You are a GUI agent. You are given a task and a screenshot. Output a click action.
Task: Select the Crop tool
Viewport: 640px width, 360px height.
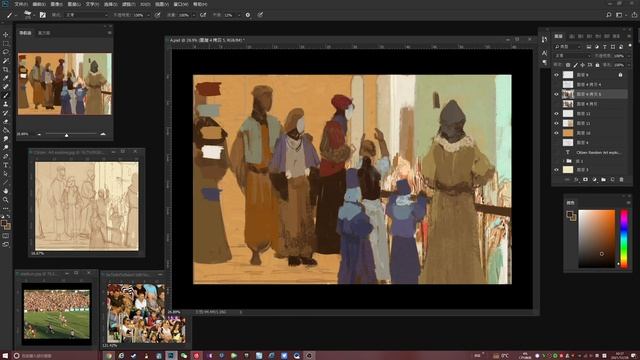point(6,69)
